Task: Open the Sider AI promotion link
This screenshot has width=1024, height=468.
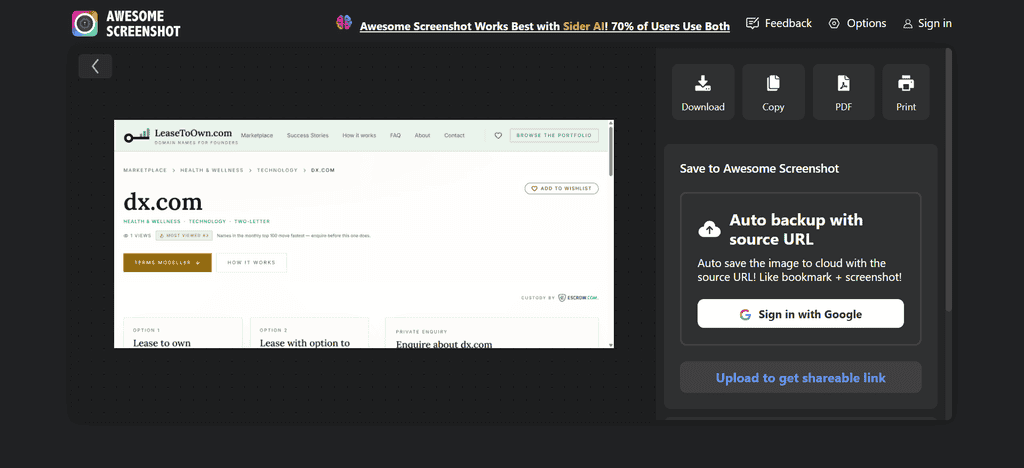Action: (x=545, y=26)
